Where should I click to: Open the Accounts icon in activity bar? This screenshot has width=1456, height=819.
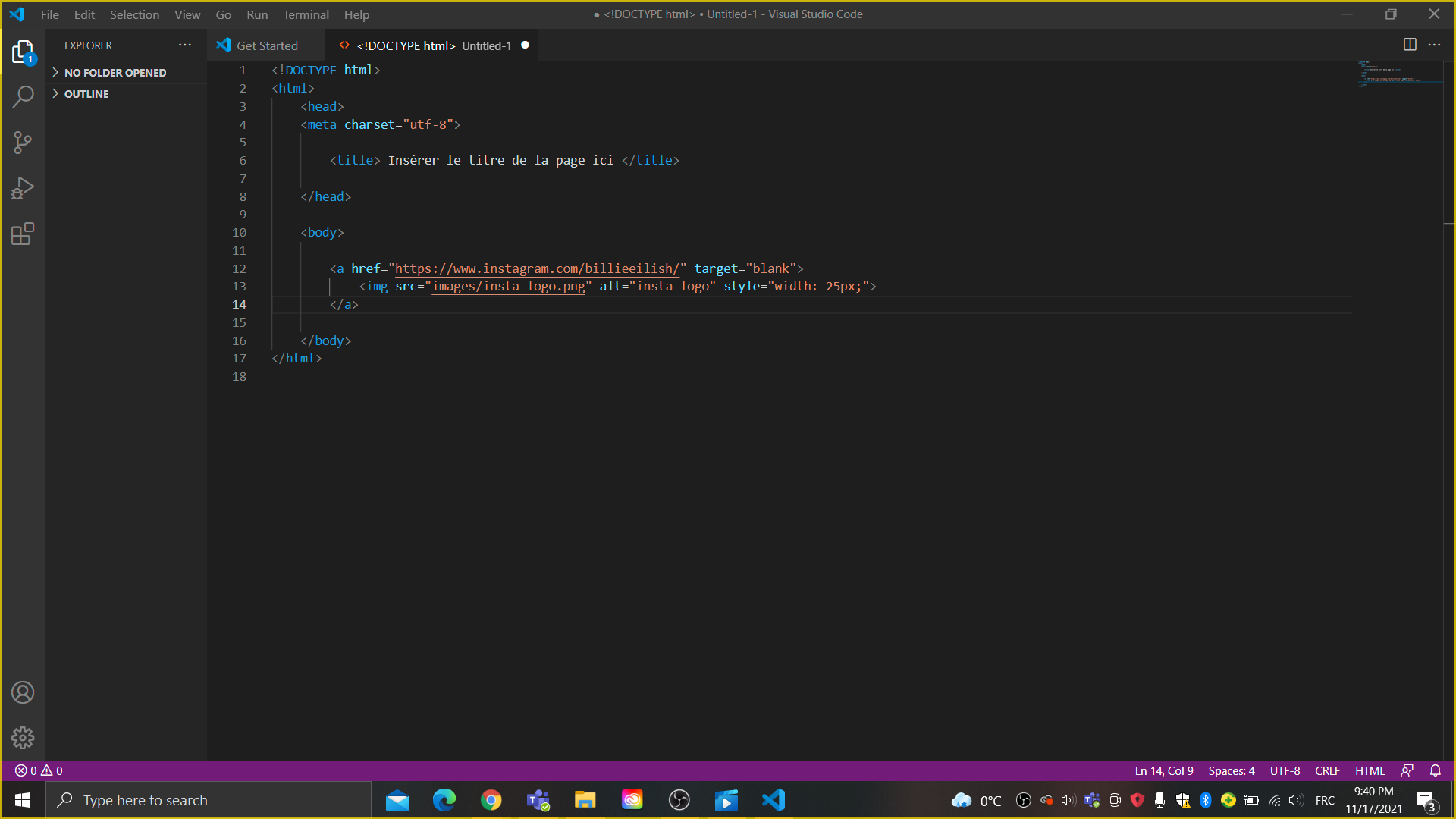click(23, 692)
